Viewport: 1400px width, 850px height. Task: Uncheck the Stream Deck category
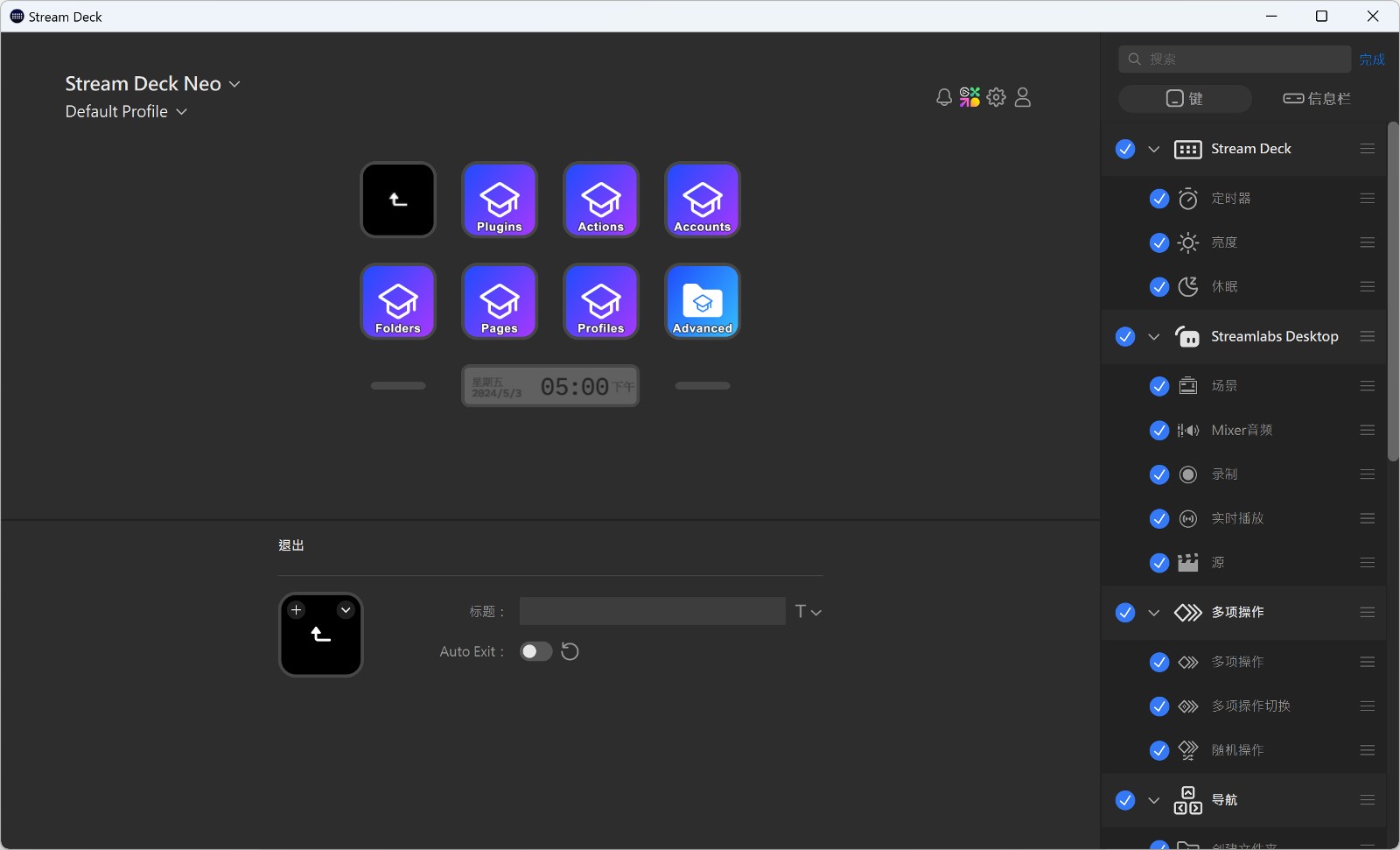1125,149
